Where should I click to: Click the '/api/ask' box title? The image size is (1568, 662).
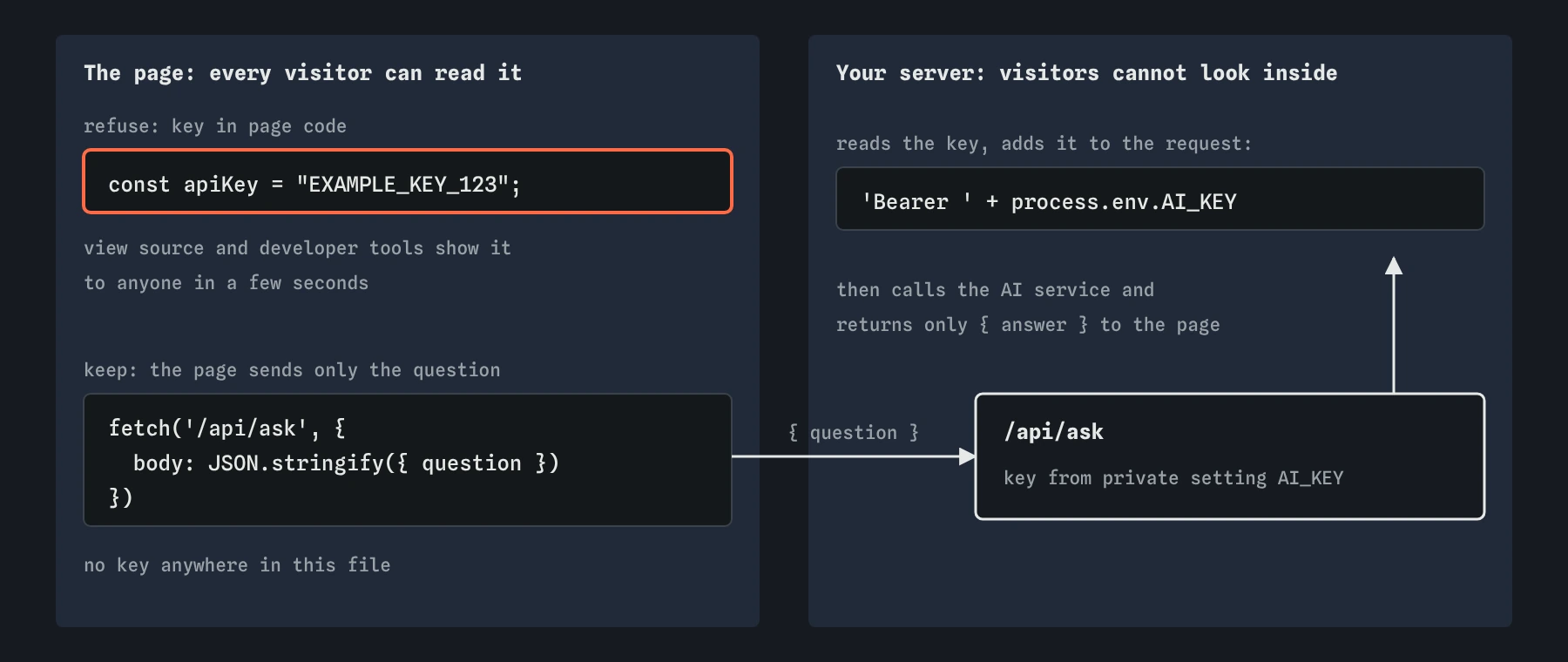click(x=1054, y=432)
